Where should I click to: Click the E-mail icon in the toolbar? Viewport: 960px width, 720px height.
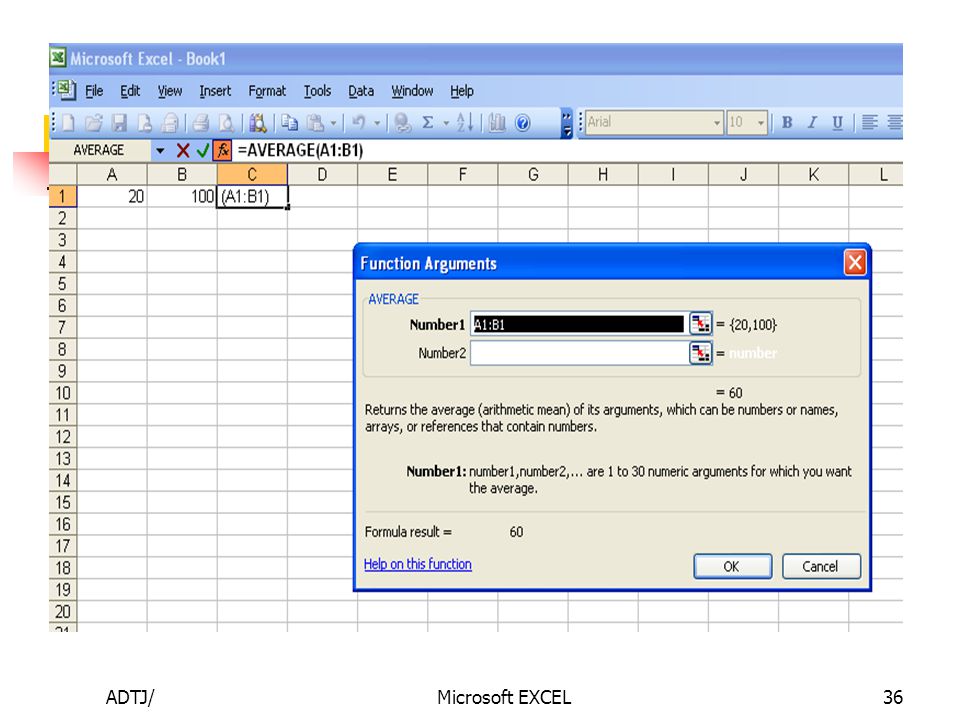click(170, 123)
